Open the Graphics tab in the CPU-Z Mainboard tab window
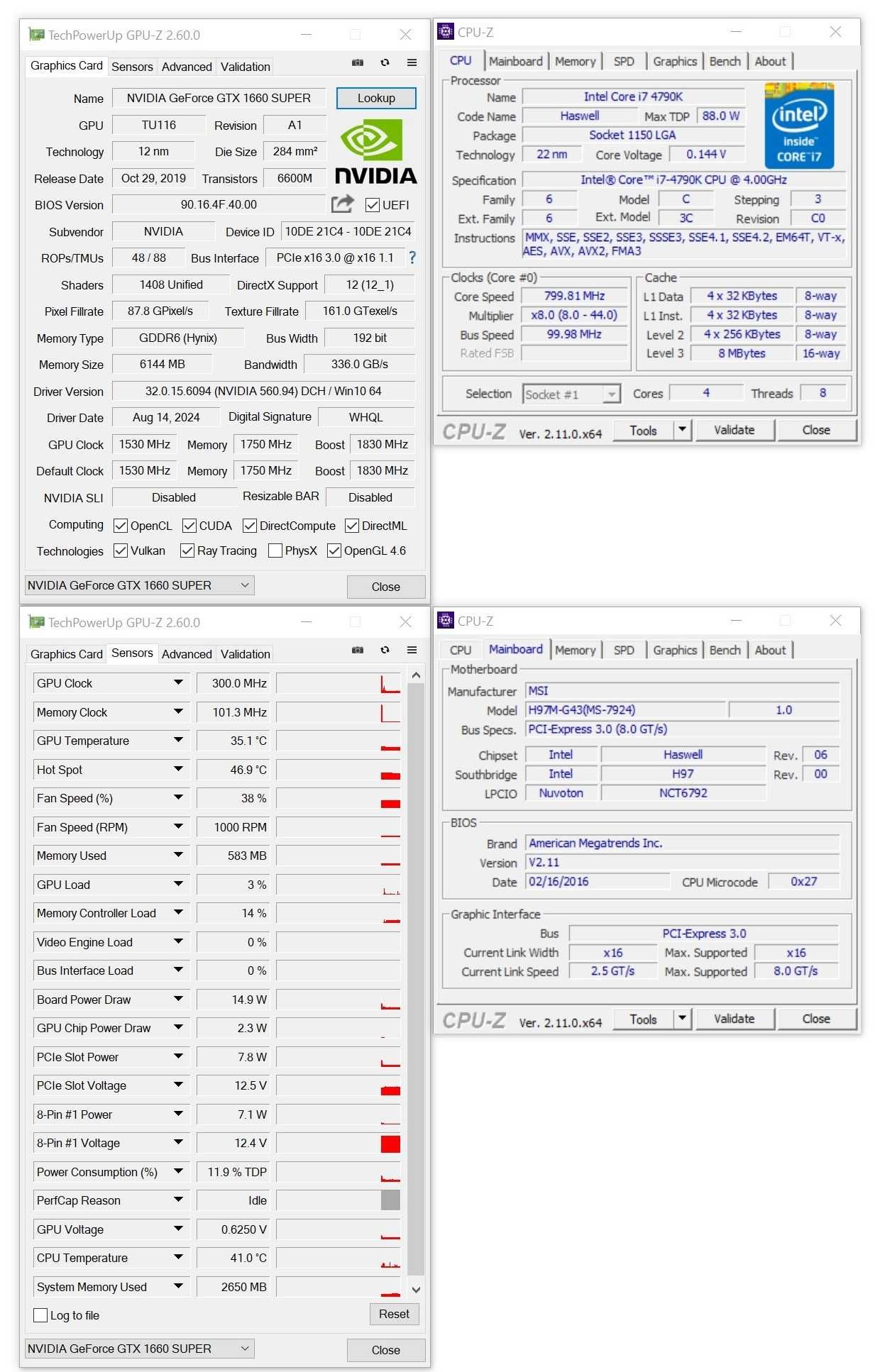Image resolution: width=880 pixels, height=1372 pixels. click(675, 650)
